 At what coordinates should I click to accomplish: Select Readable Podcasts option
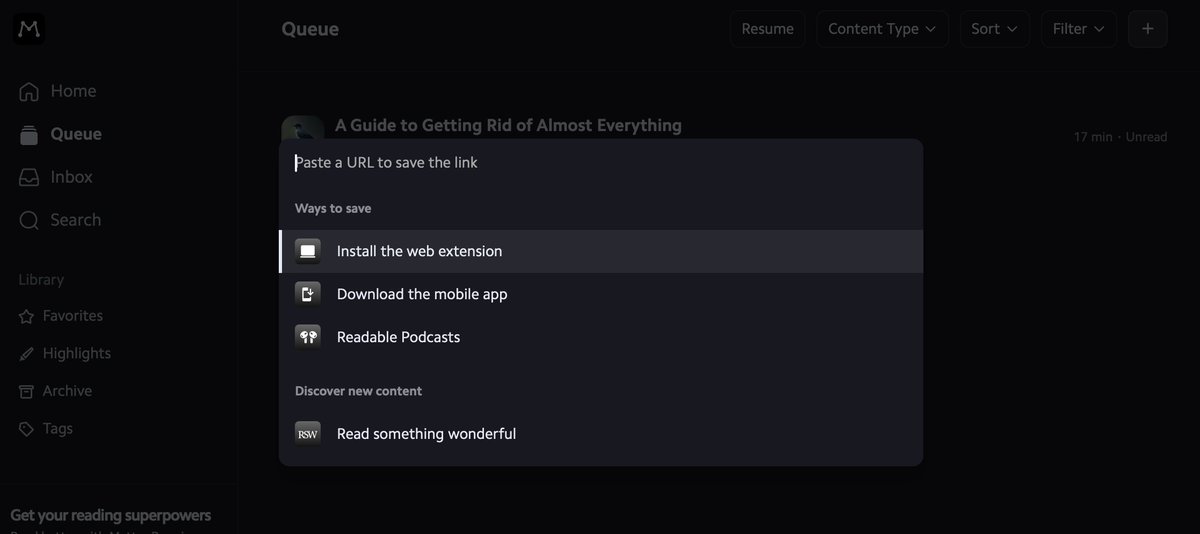[x=601, y=337]
